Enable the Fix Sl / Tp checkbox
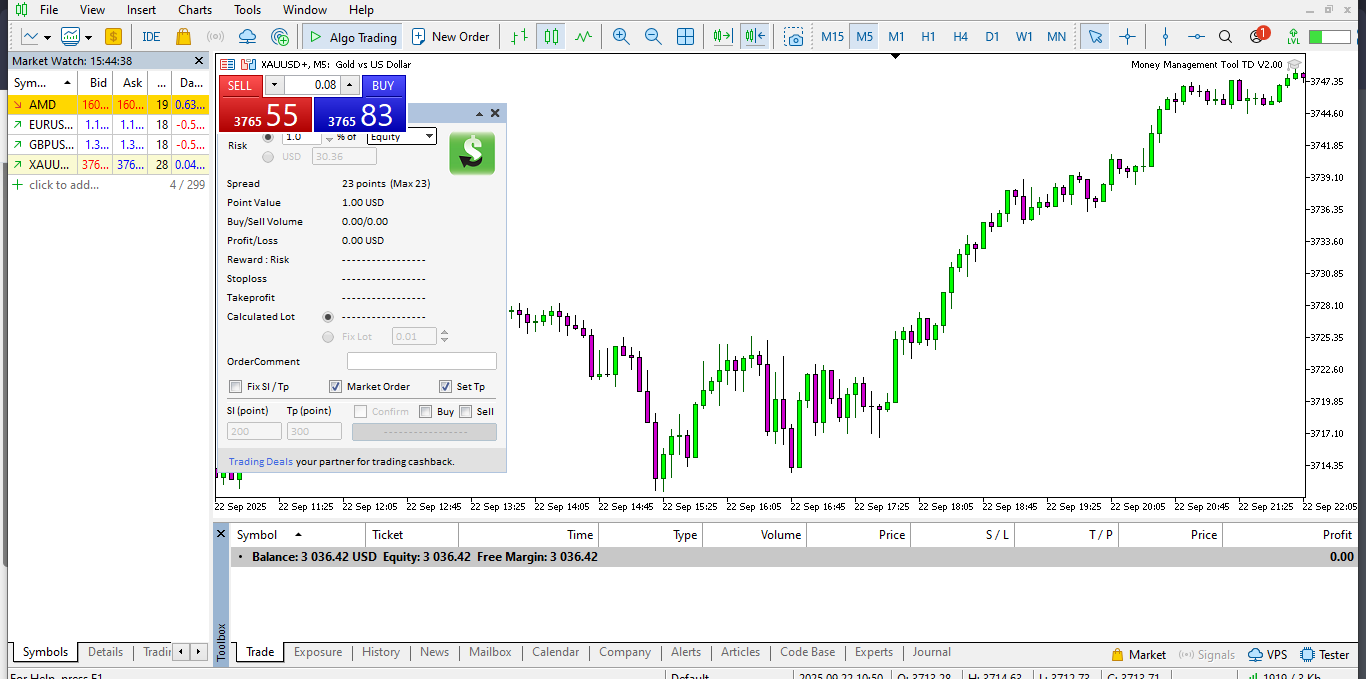Viewport: 1366px width, 679px height. (236, 387)
